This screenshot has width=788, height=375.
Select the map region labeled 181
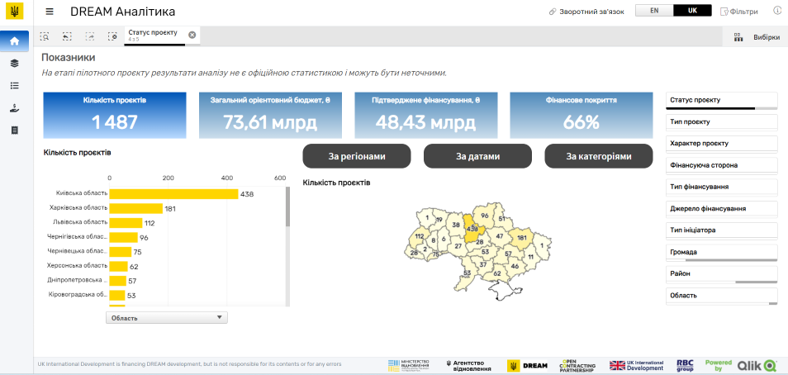[521, 237]
